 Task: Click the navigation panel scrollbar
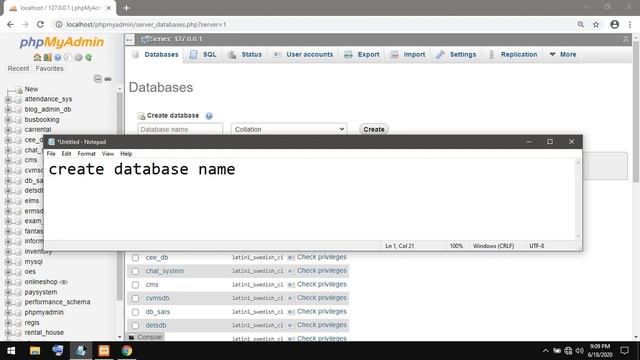pos(119,196)
